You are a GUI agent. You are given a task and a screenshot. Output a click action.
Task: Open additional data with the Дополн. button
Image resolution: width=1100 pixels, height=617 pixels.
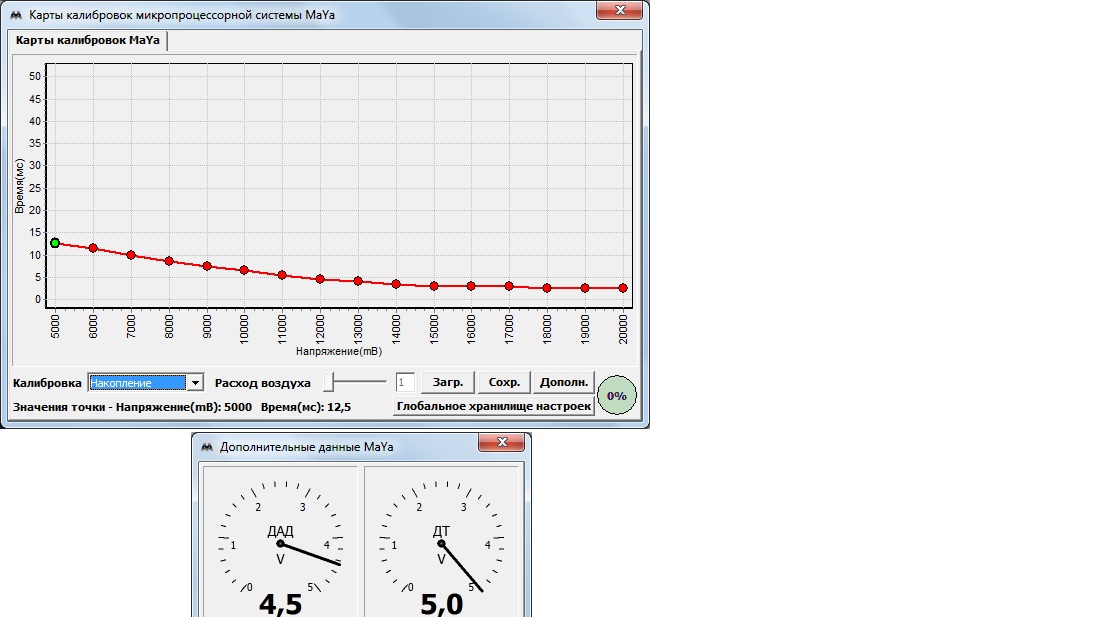point(564,382)
